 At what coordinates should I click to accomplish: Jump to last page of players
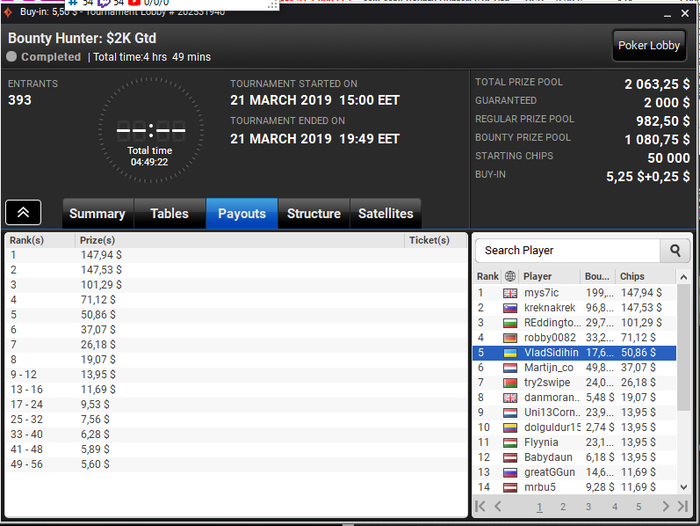(x=683, y=506)
